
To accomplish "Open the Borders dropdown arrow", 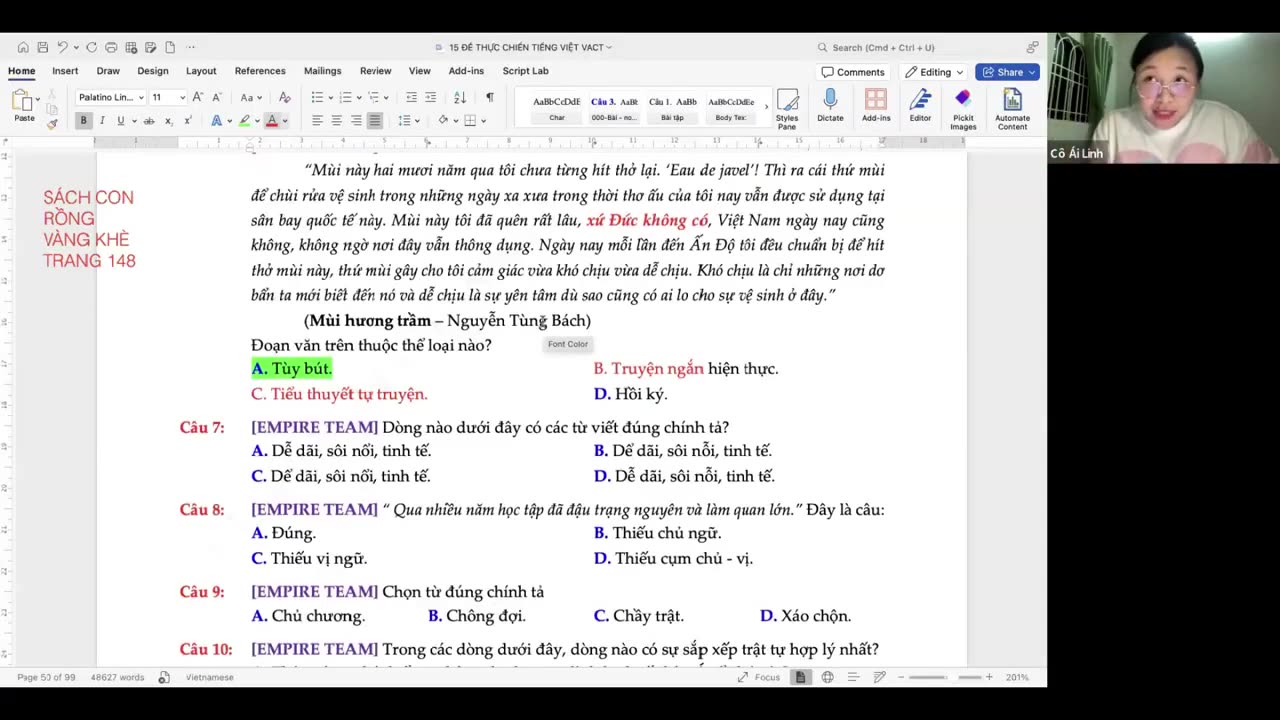I will (x=484, y=120).
